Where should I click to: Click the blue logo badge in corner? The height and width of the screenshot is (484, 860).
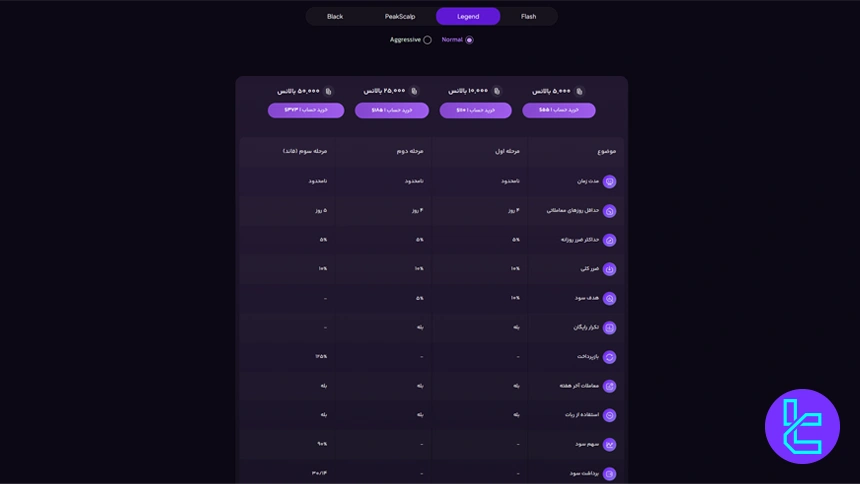tap(802, 427)
